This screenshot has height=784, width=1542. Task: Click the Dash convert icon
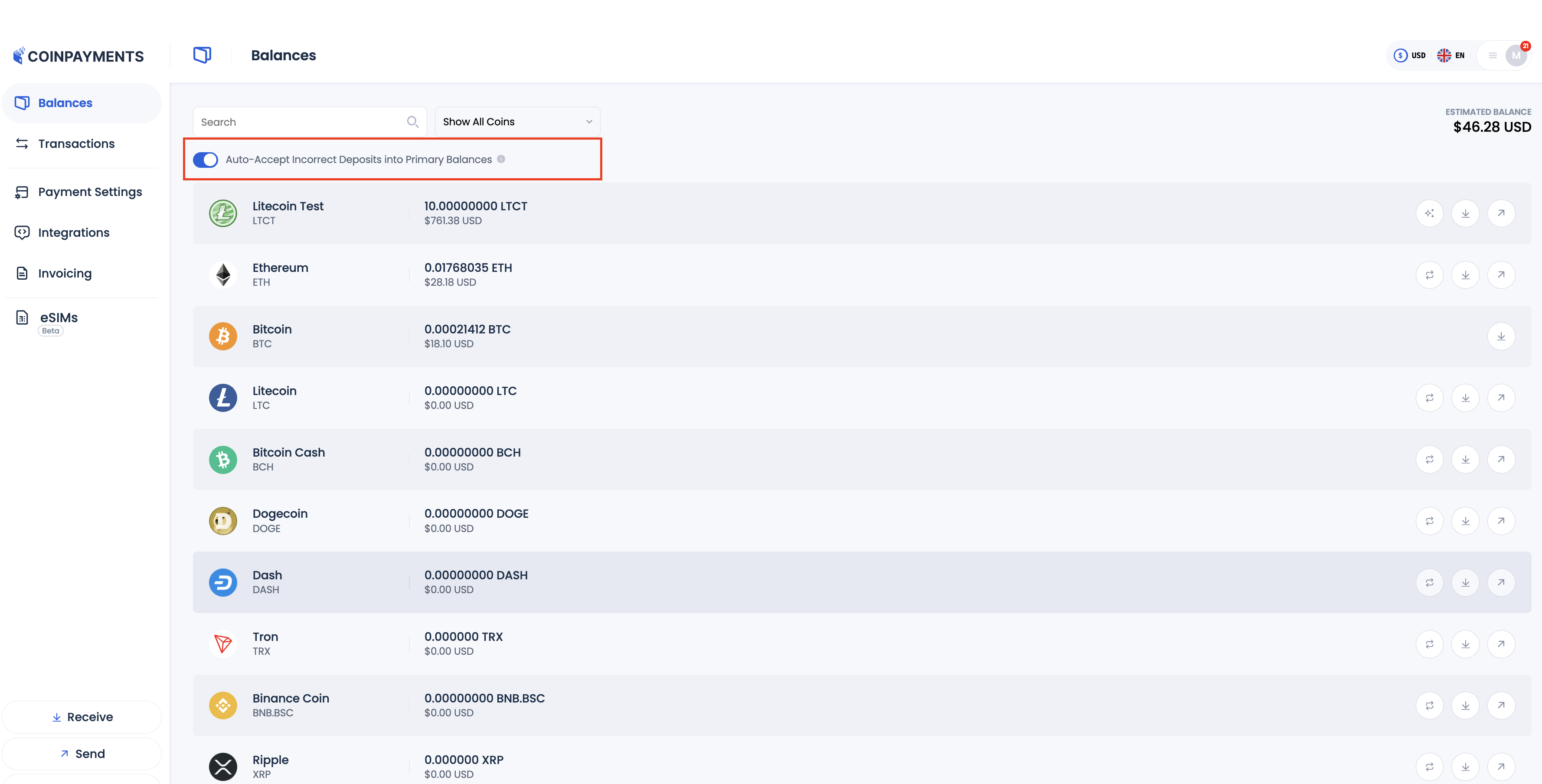coord(1429,583)
